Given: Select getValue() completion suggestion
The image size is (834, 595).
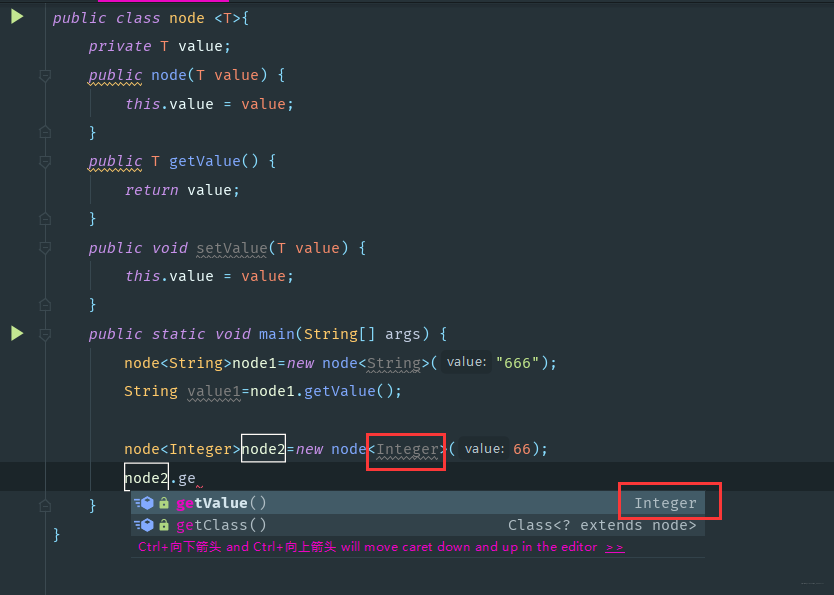Looking at the screenshot, I should [418, 502].
